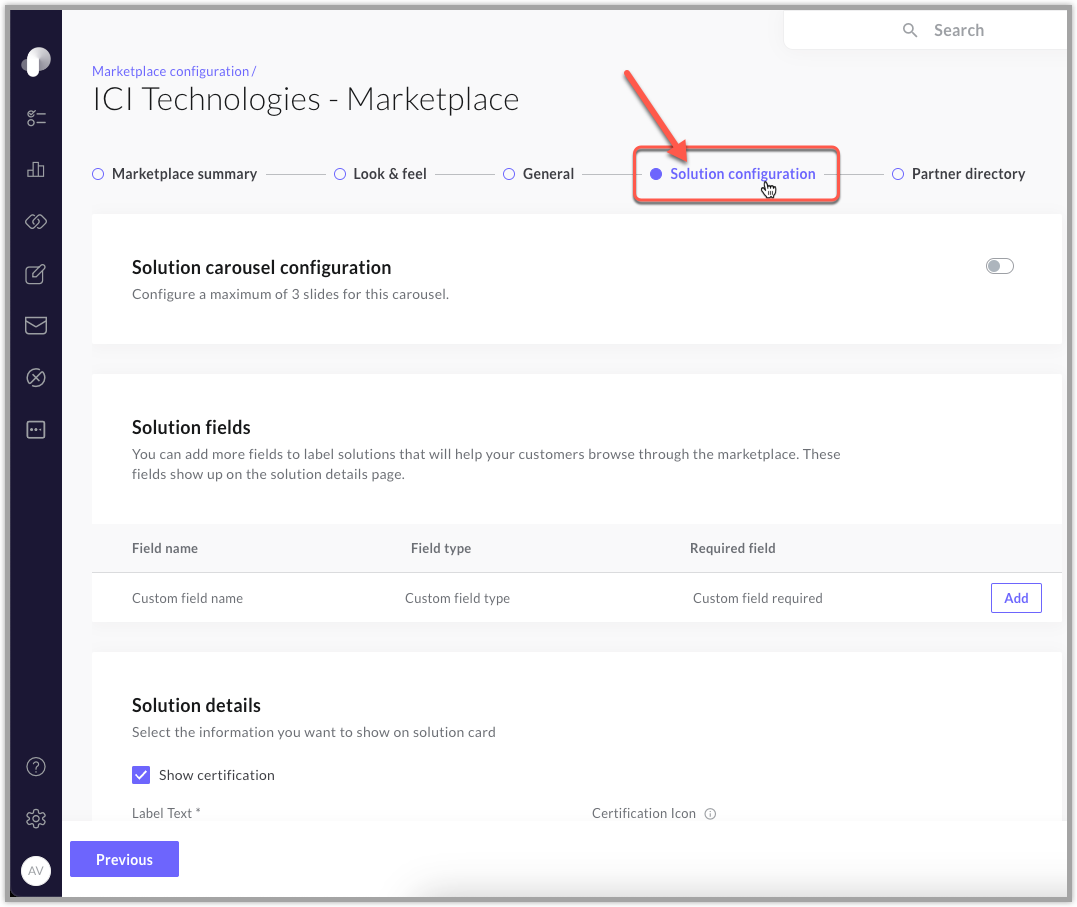Uncheck the Show certification checkbox
This screenshot has width=1077, height=907.
(141, 775)
